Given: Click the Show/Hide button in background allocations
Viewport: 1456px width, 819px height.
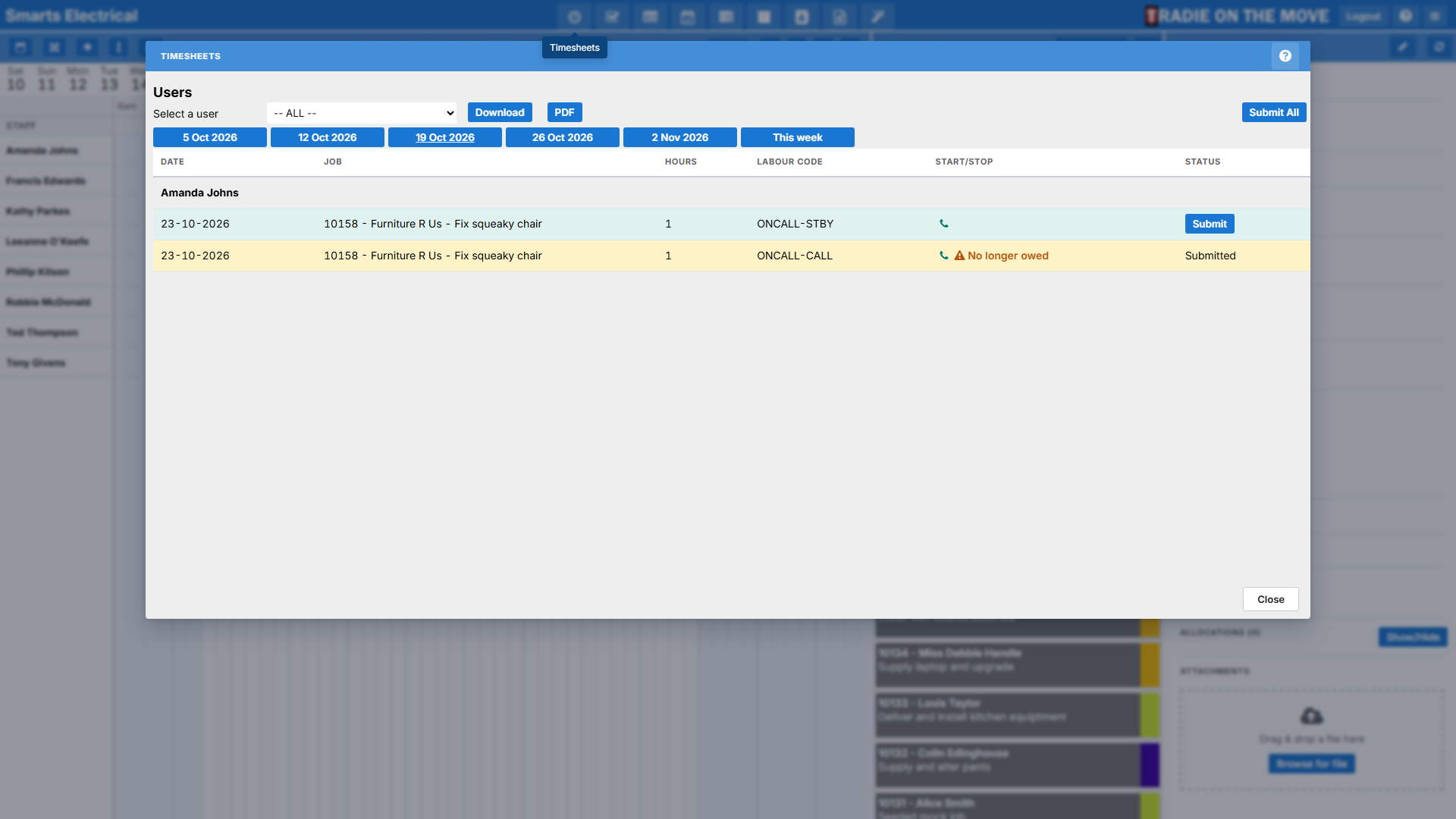Looking at the screenshot, I should click(x=1413, y=637).
